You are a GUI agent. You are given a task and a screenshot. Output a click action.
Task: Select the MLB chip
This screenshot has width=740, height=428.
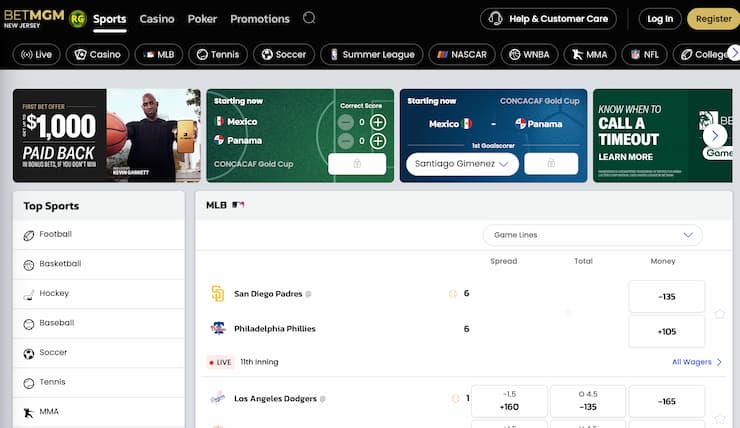coord(159,55)
